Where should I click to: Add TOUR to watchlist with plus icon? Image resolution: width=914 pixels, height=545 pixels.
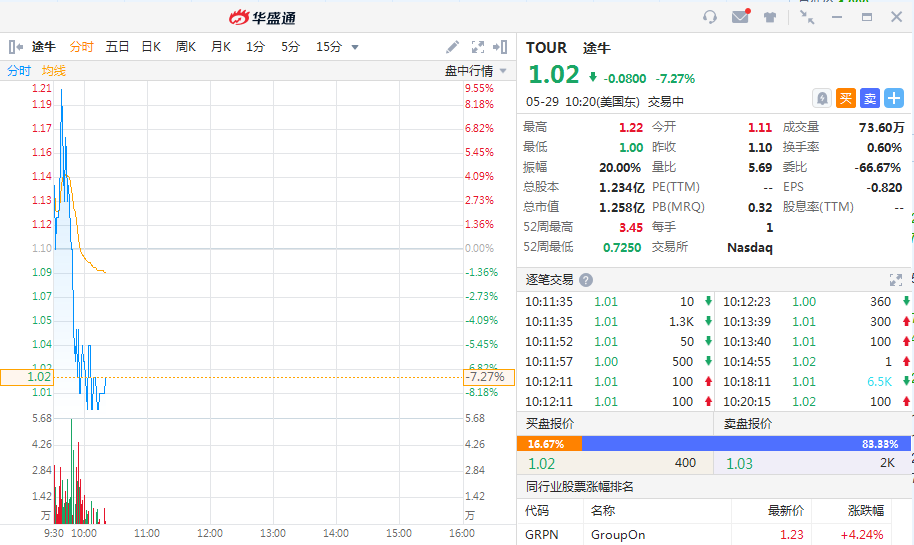pos(893,98)
